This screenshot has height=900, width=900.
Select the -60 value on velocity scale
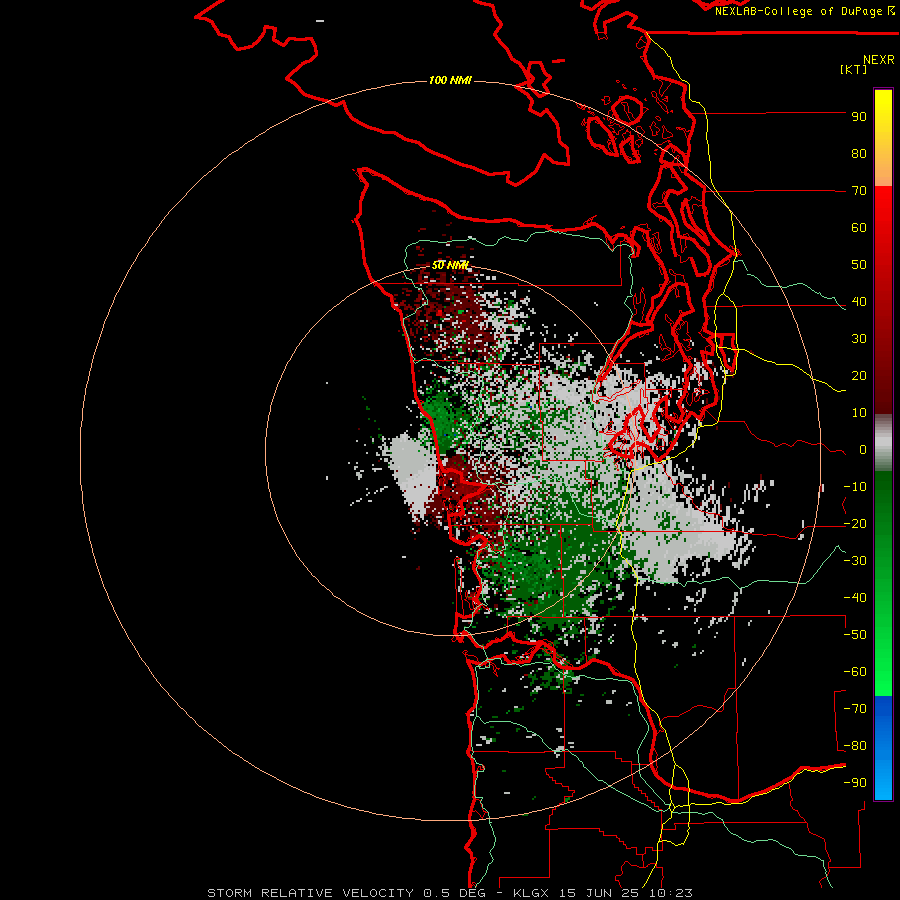pyautogui.click(x=855, y=672)
